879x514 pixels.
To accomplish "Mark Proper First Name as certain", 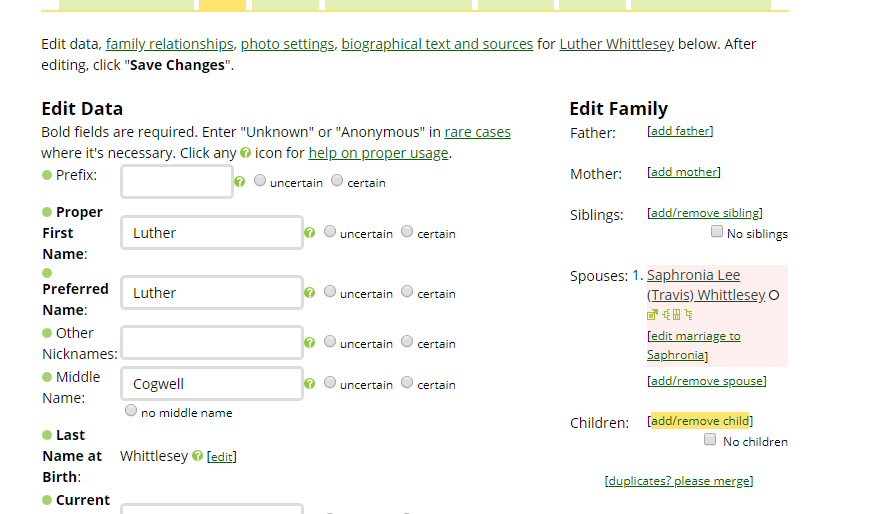I will [x=407, y=231].
